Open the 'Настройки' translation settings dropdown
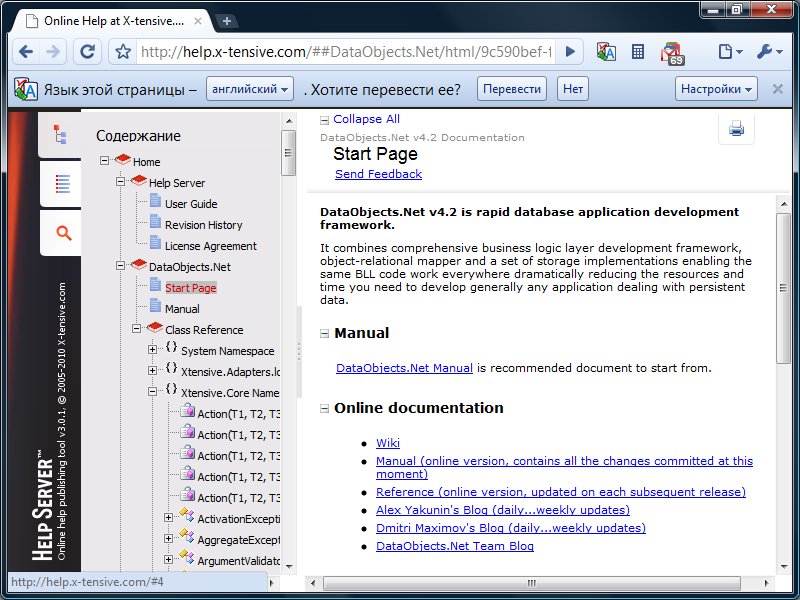 point(716,89)
